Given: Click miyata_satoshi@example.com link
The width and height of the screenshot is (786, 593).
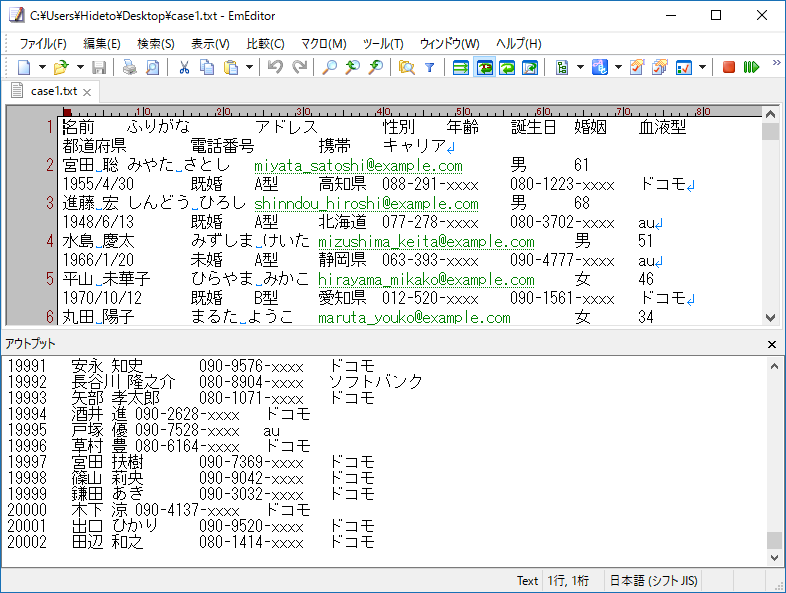Looking at the screenshot, I should pyautogui.click(x=358, y=165).
